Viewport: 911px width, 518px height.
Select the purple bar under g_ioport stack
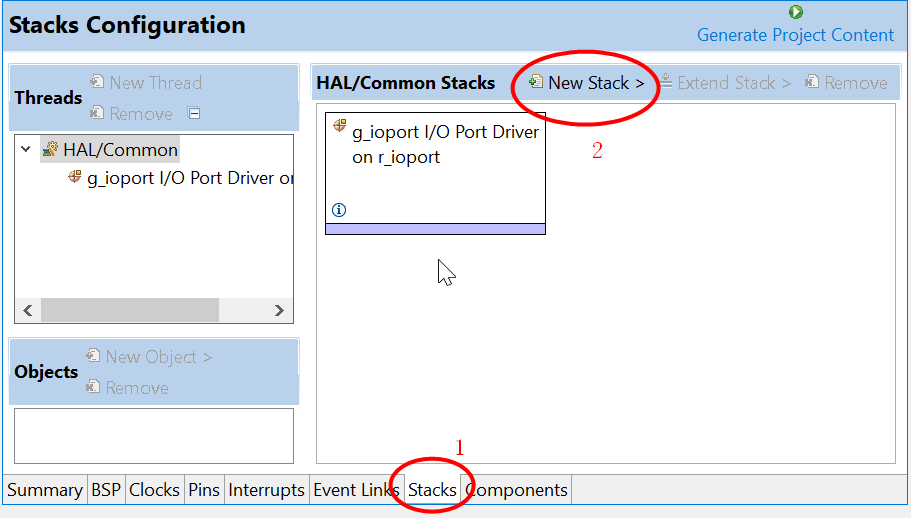(435, 229)
